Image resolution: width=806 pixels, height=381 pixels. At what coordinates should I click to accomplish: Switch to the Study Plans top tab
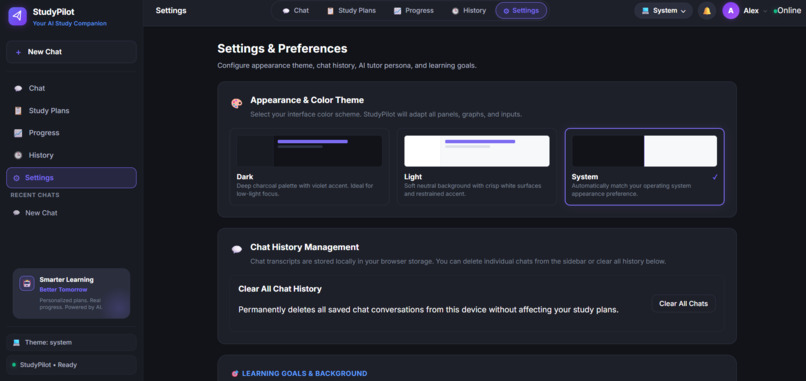point(351,11)
